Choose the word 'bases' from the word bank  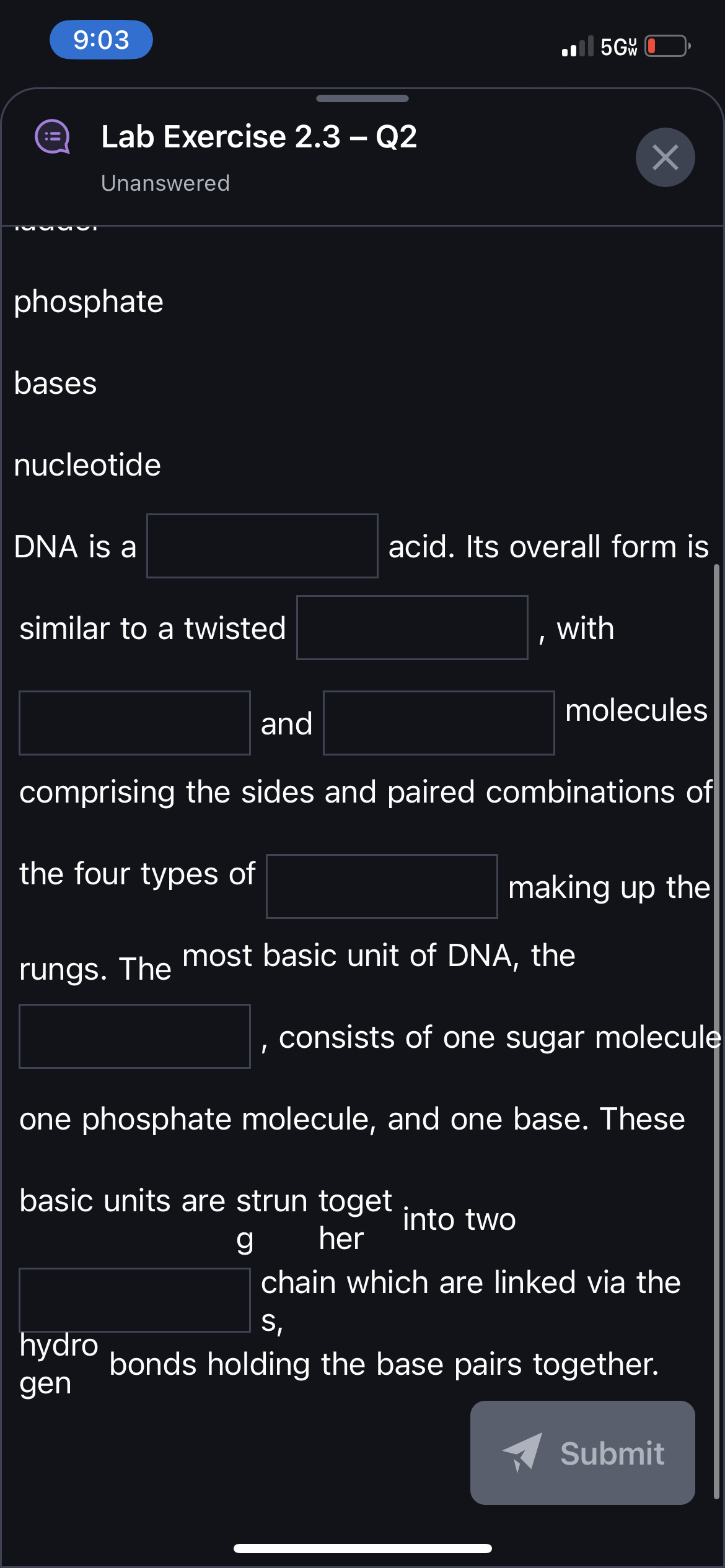pos(55,383)
